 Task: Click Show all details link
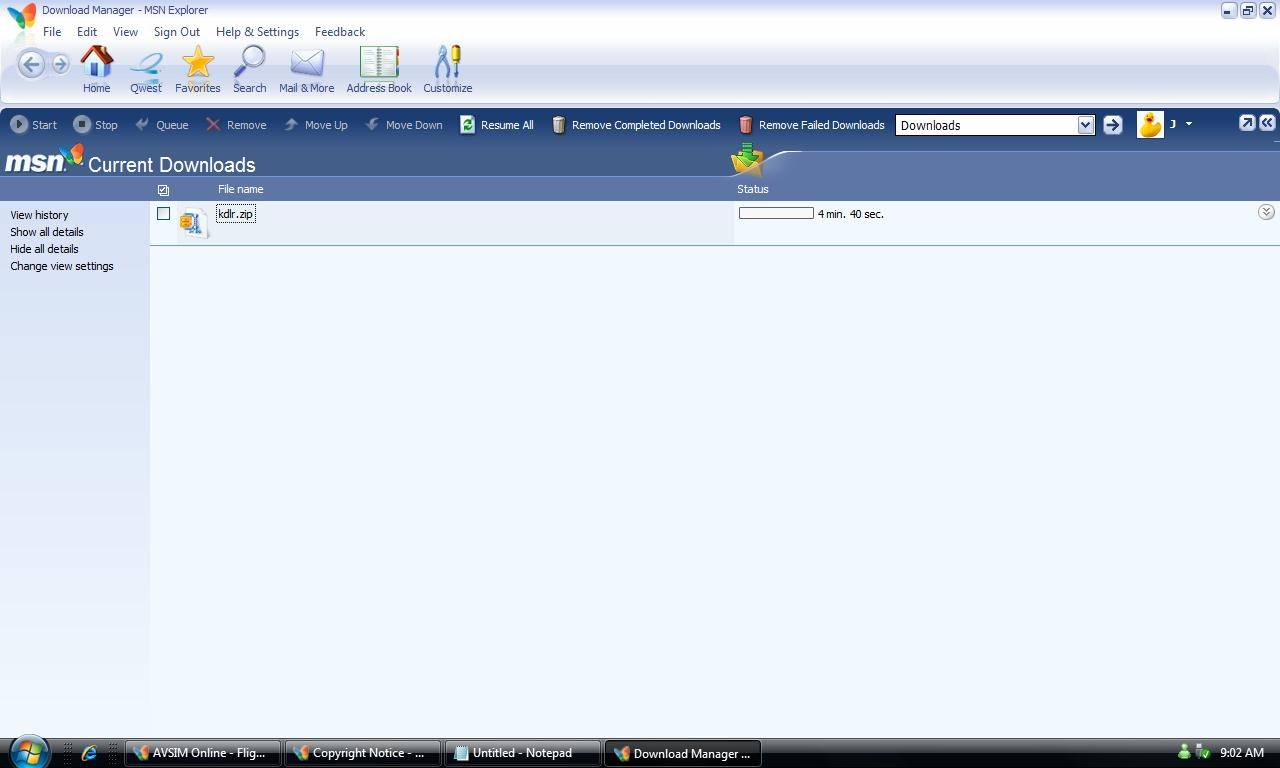click(47, 232)
